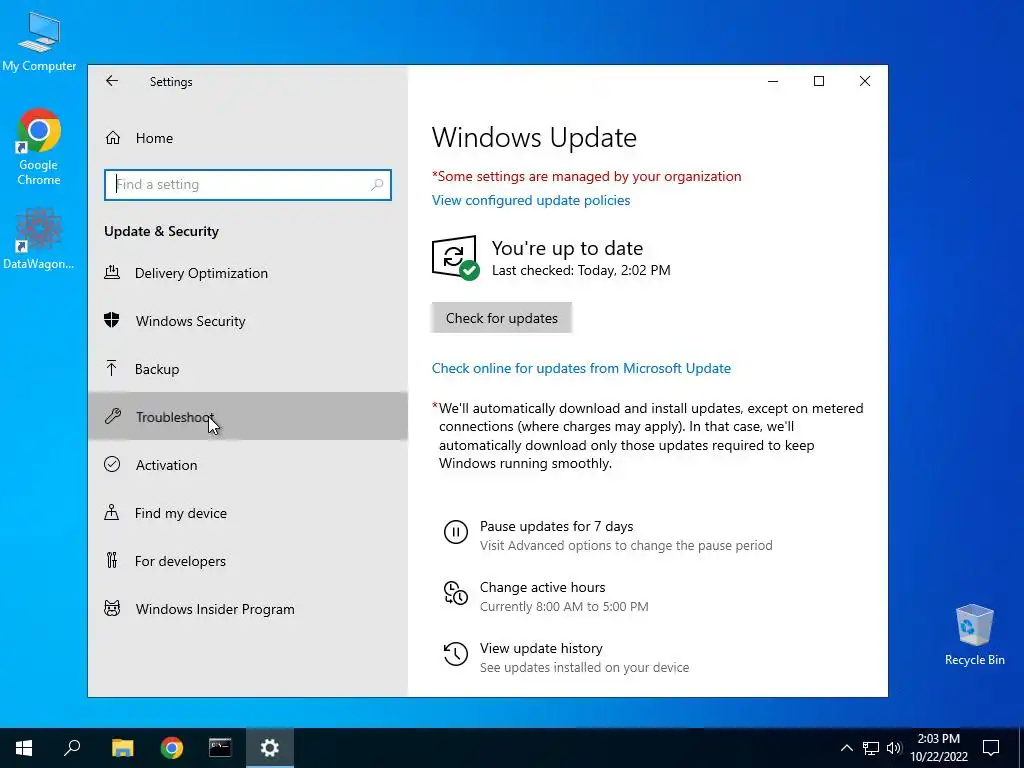Open Change active hours
This screenshot has height=768, width=1024.
(x=543, y=587)
